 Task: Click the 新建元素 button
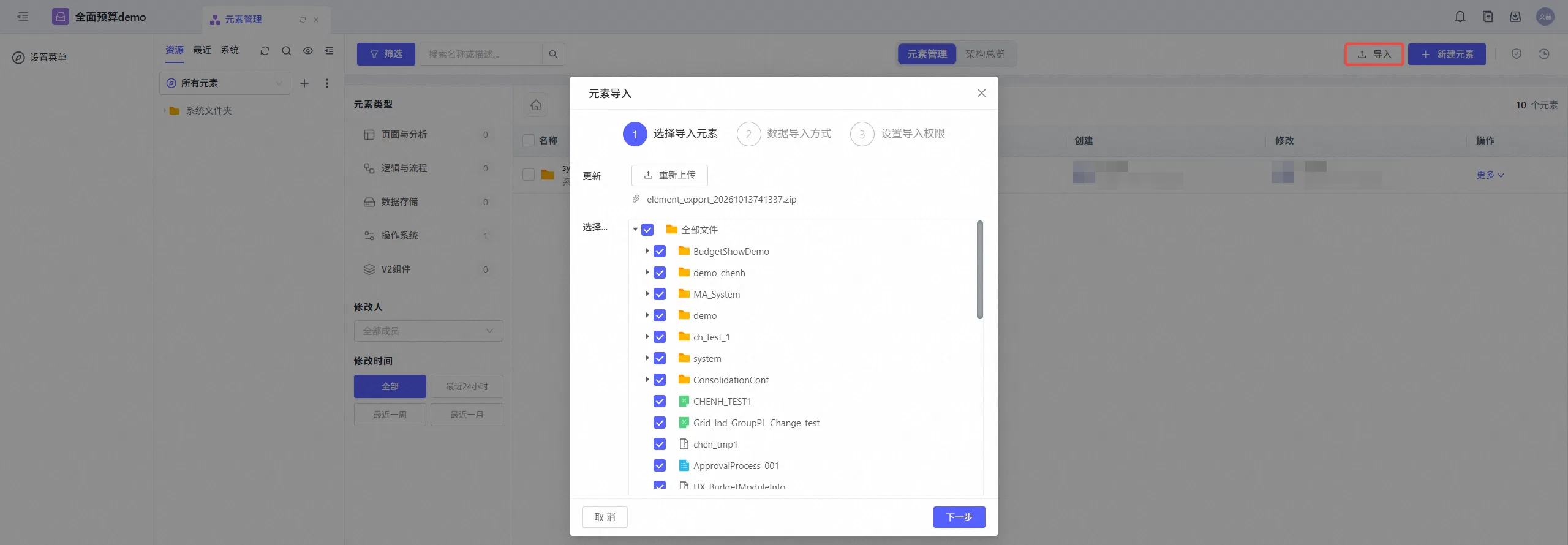[x=1447, y=54]
